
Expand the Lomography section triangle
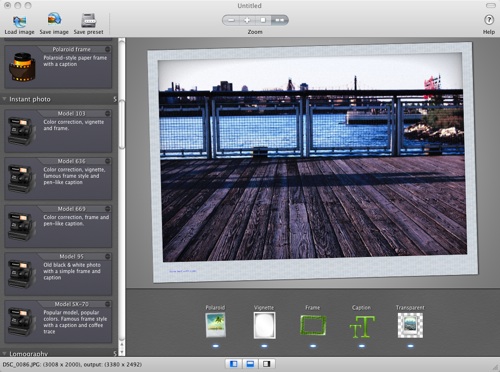pyautogui.click(x=4, y=353)
